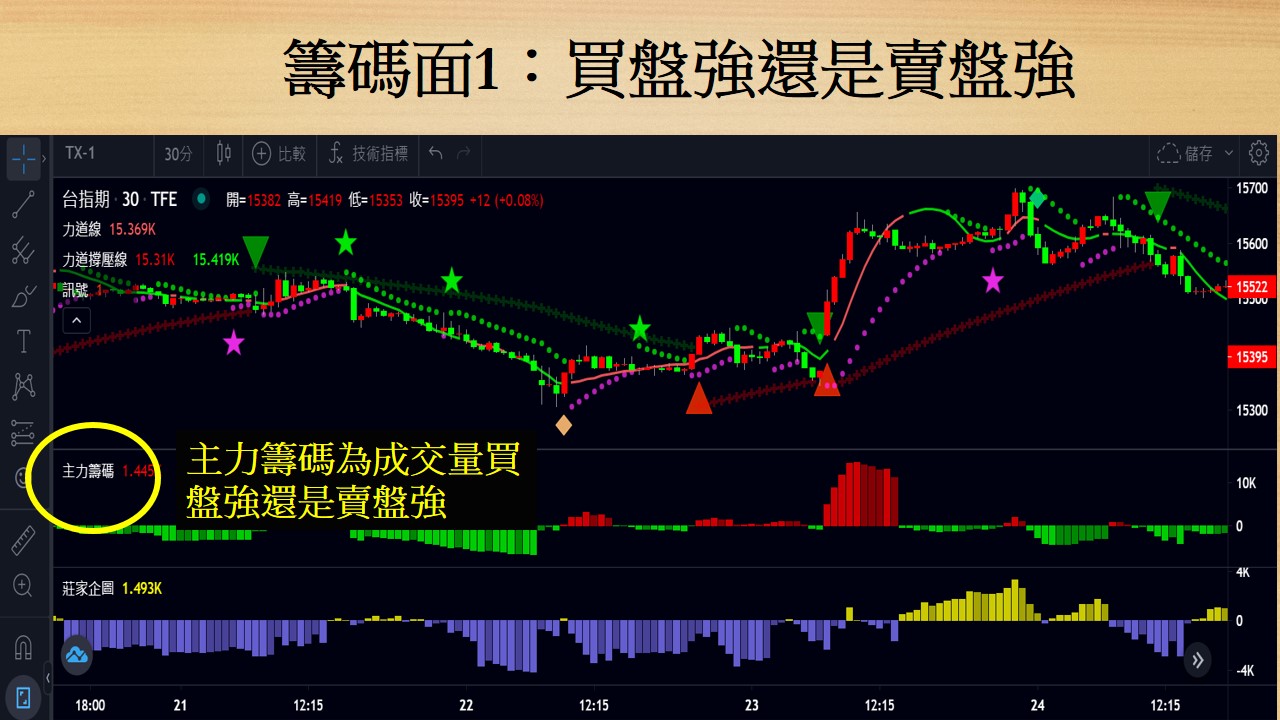1280x720 pixels.
Task: Click the undo arrow icon
Action: click(x=437, y=155)
